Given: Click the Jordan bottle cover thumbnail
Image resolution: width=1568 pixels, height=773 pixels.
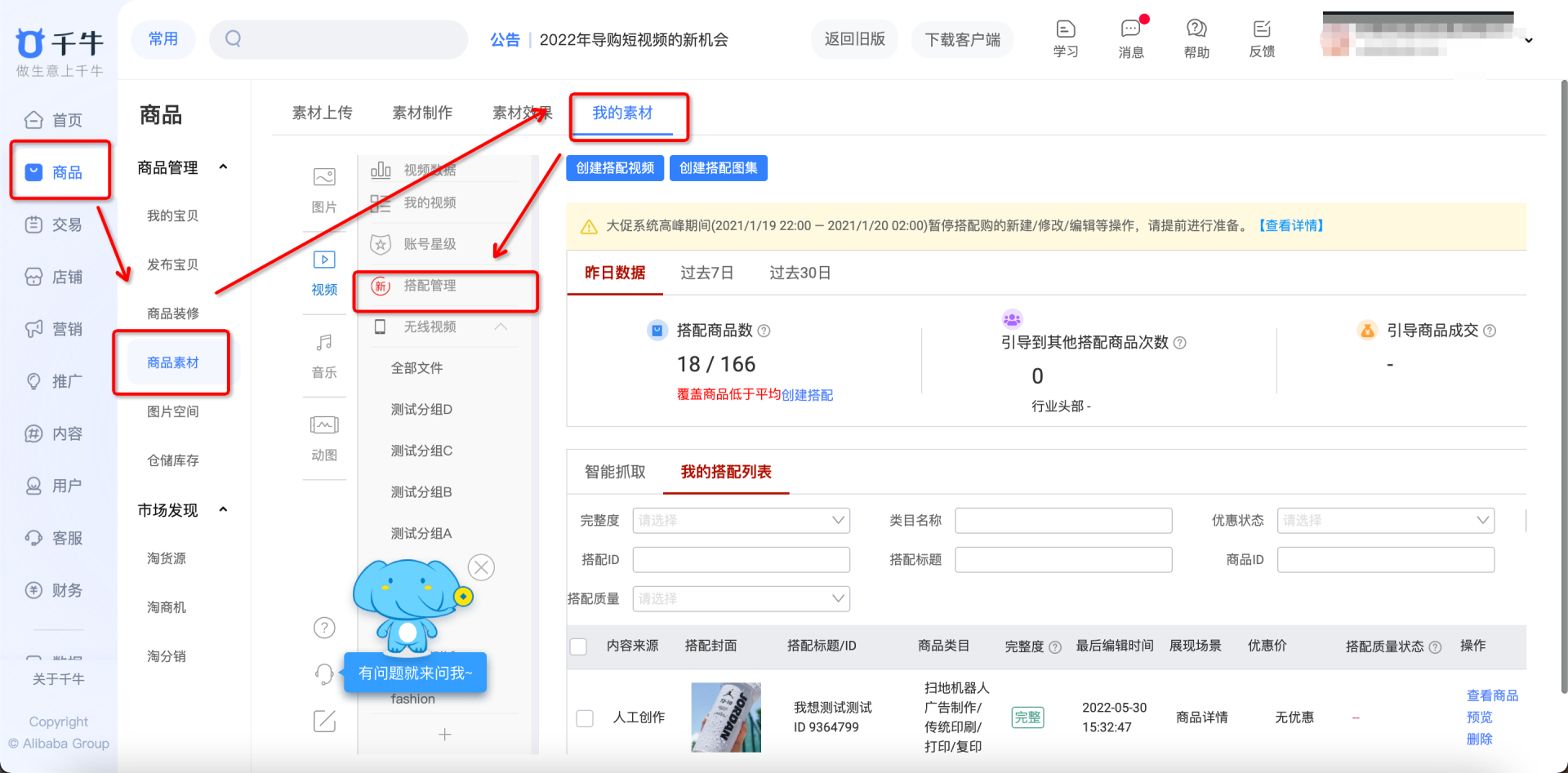Looking at the screenshot, I should coord(726,717).
